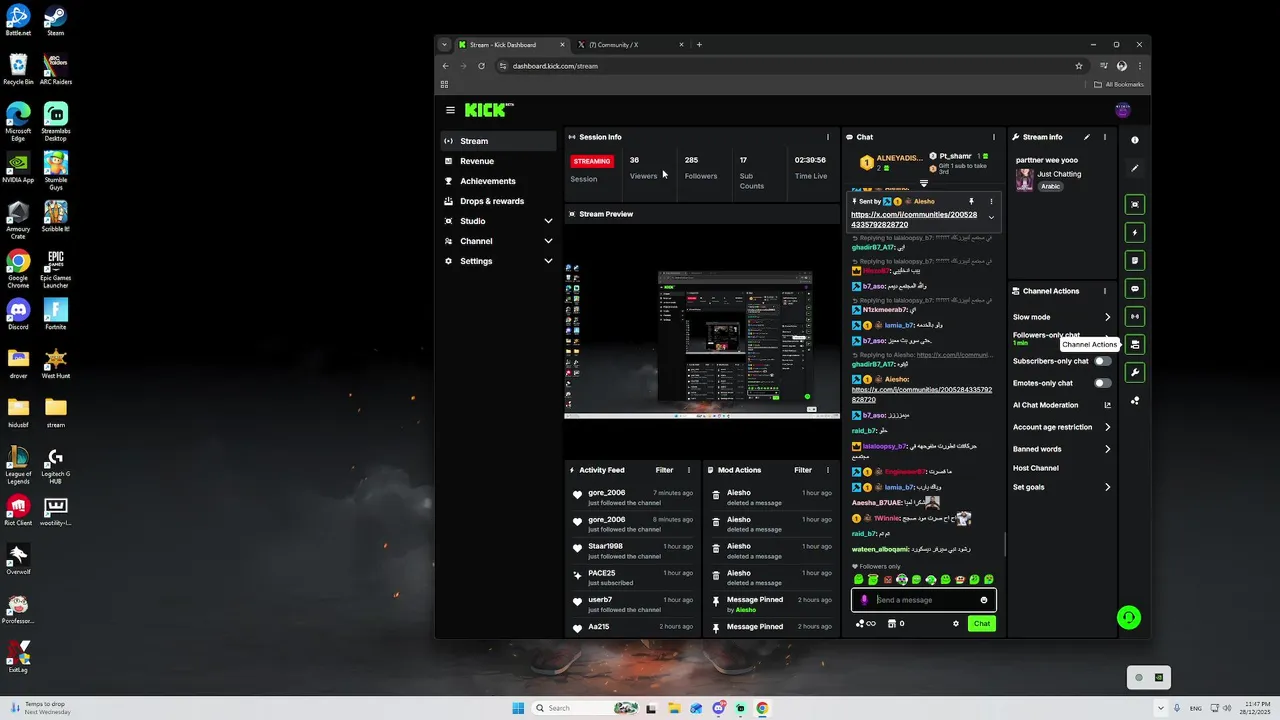Expand the pinned message with chevron

coord(991,217)
